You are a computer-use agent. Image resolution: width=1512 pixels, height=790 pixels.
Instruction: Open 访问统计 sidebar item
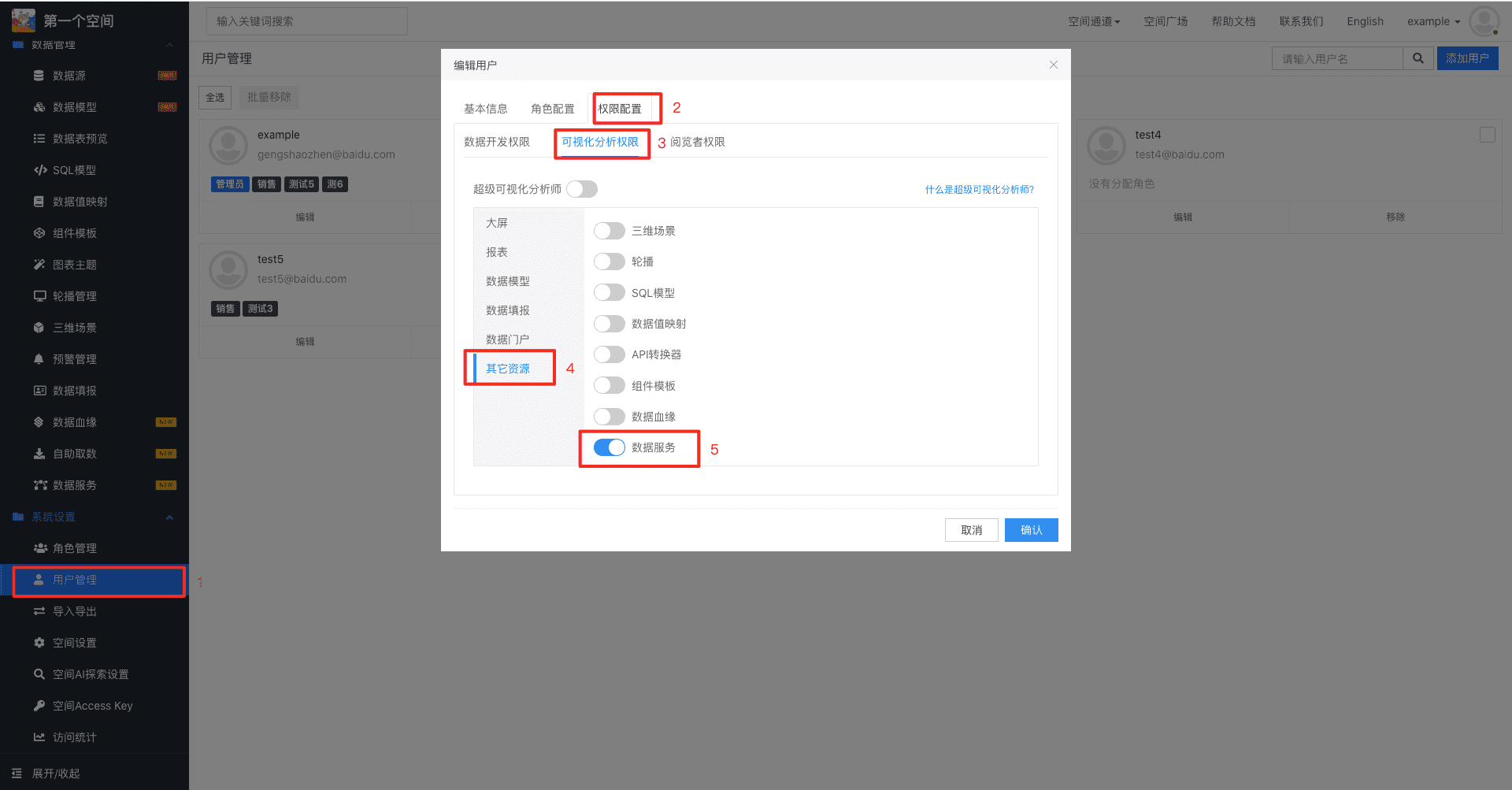[x=75, y=737]
